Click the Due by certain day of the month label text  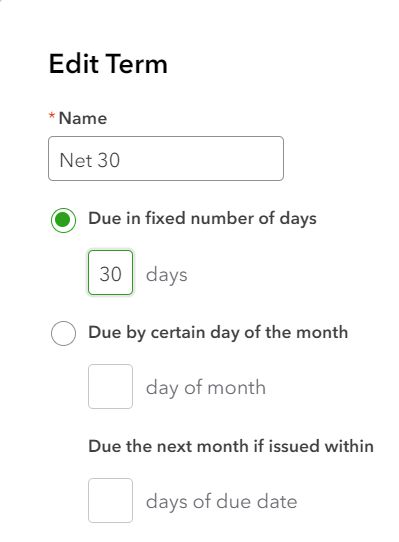point(218,333)
